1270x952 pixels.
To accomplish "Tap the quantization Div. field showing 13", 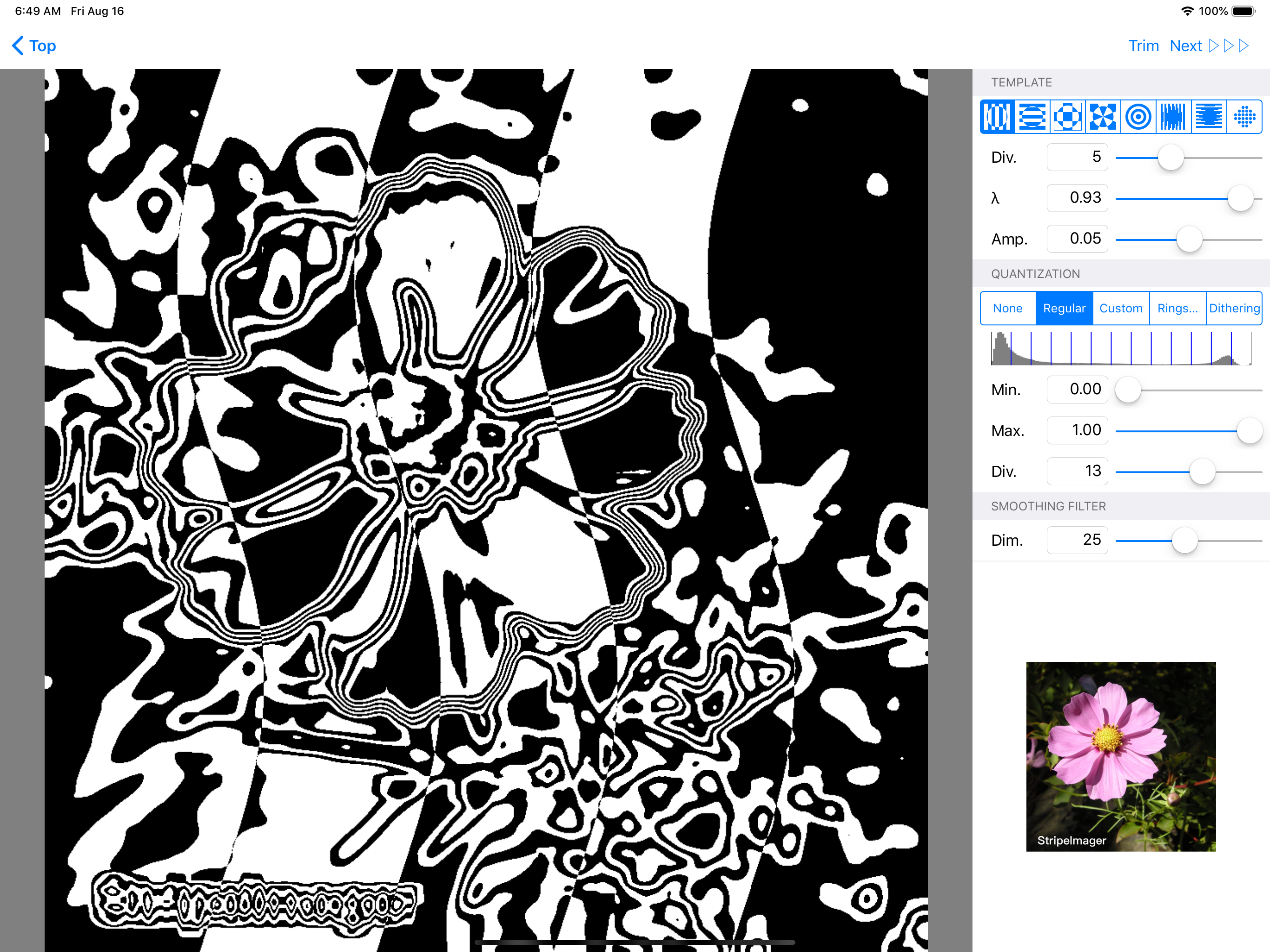I will (1077, 471).
